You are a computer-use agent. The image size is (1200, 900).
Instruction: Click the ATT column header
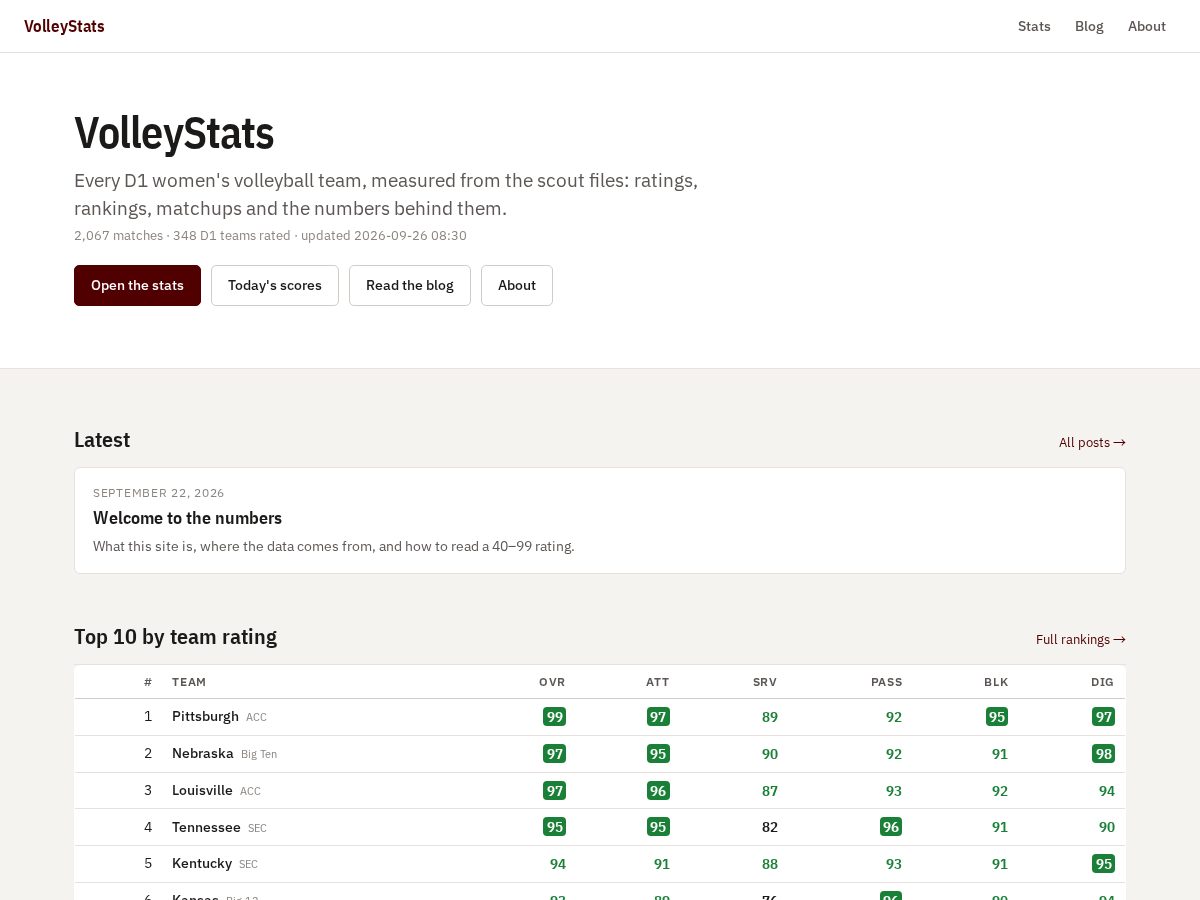point(658,682)
